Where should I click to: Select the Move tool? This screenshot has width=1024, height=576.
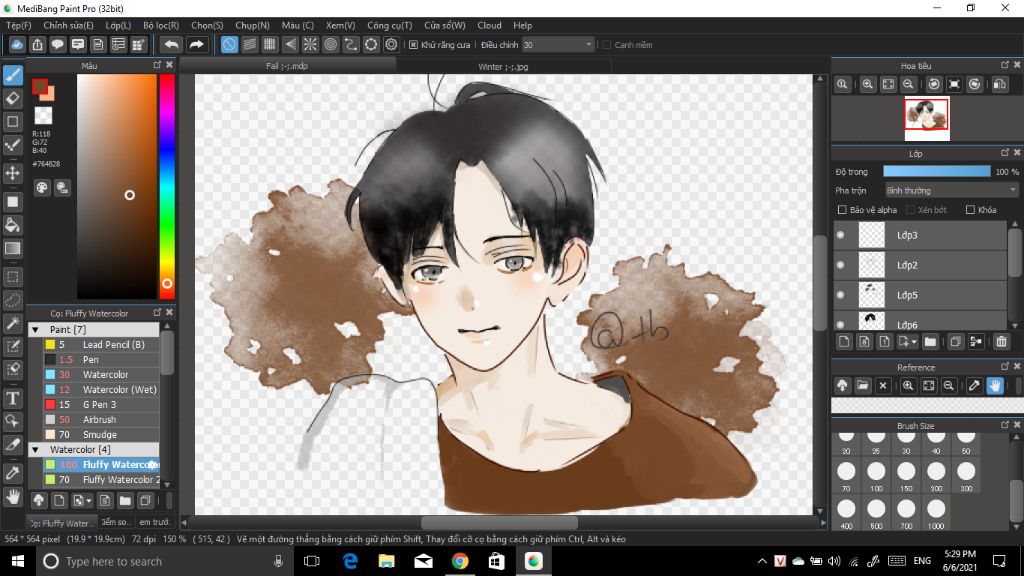click(x=12, y=173)
